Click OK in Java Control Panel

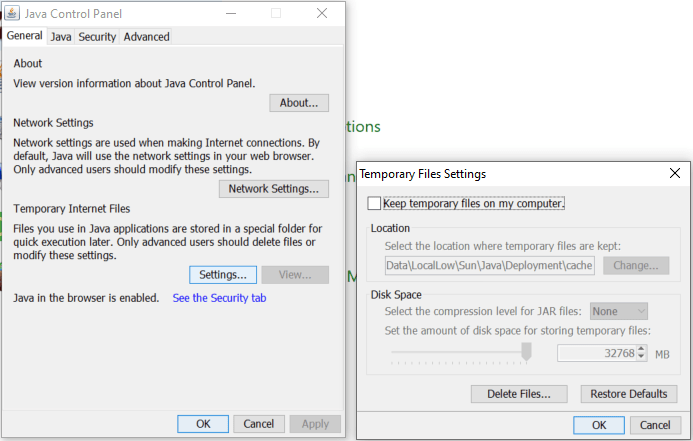pyautogui.click(x=203, y=424)
